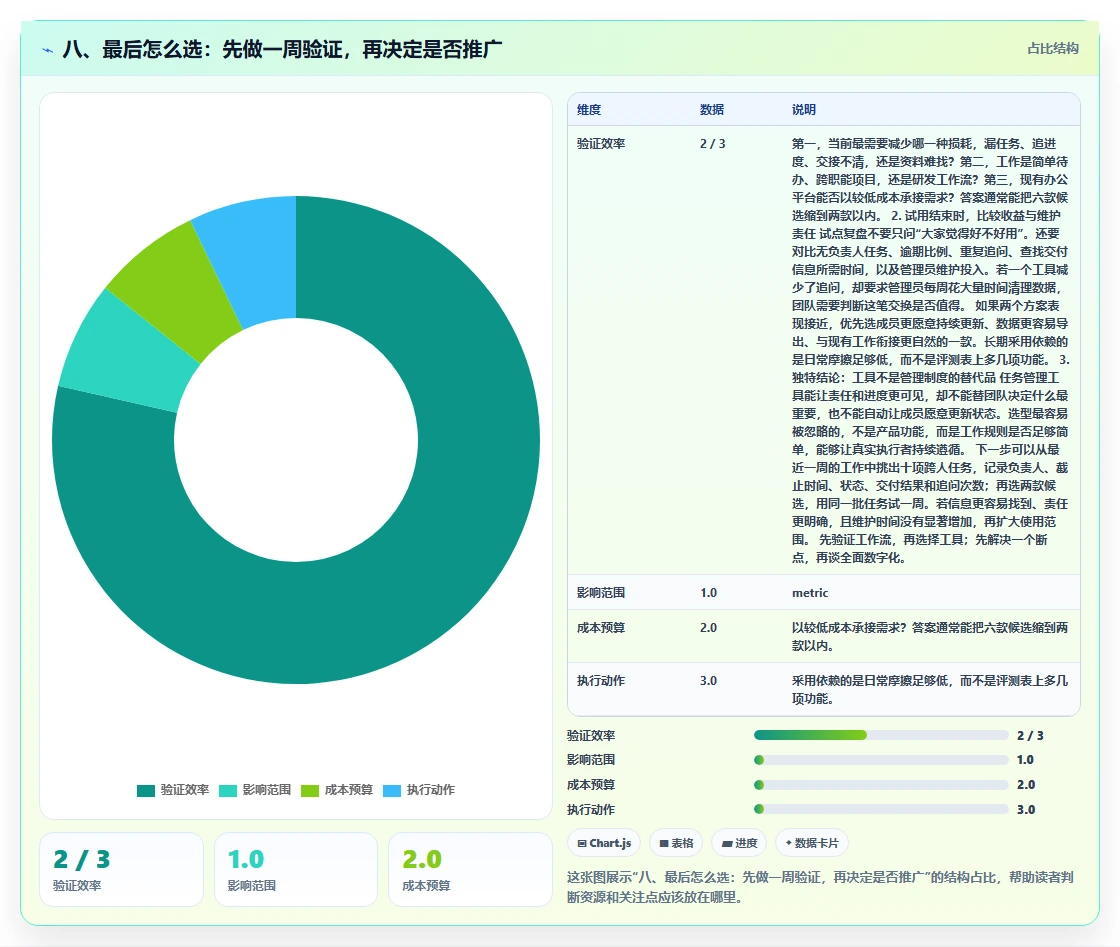Viewport: 1120px width, 947px height.
Task: Click the 2.0 value in the table
Action: pyautogui.click(x=709, y=628)
